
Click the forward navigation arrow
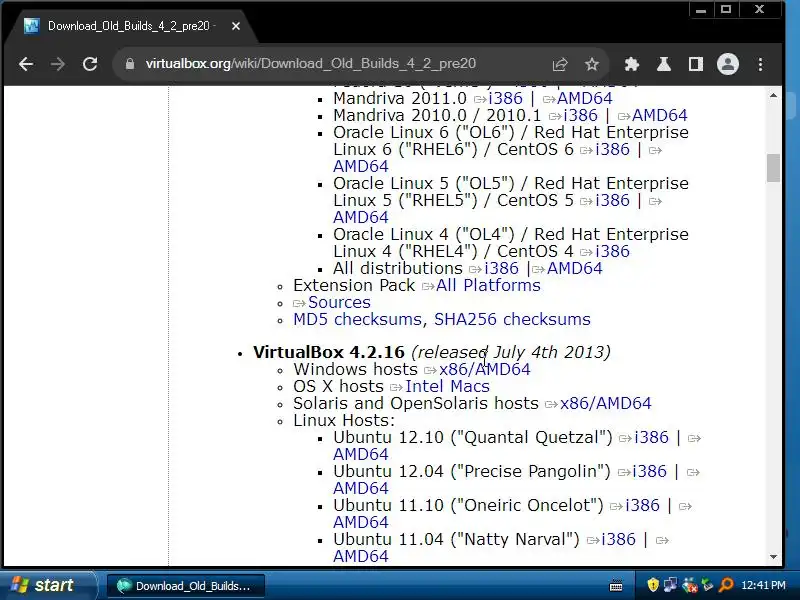pyautogui.click(x=58, y=64)
